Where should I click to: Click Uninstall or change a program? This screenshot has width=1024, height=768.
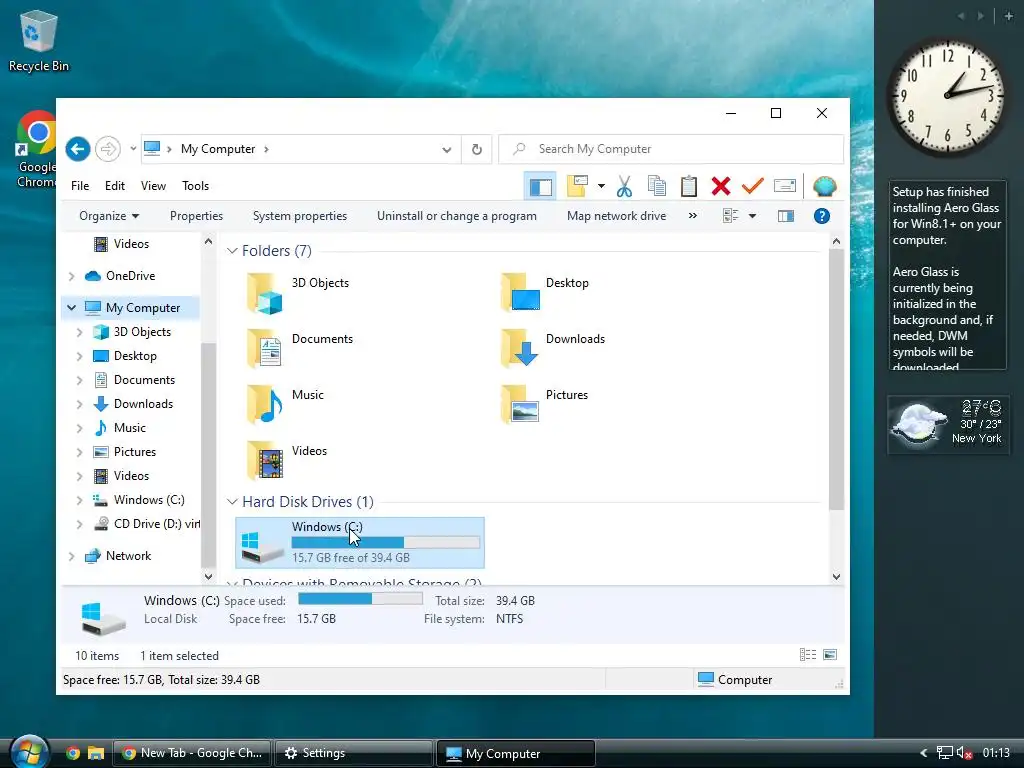pos(456,216)
